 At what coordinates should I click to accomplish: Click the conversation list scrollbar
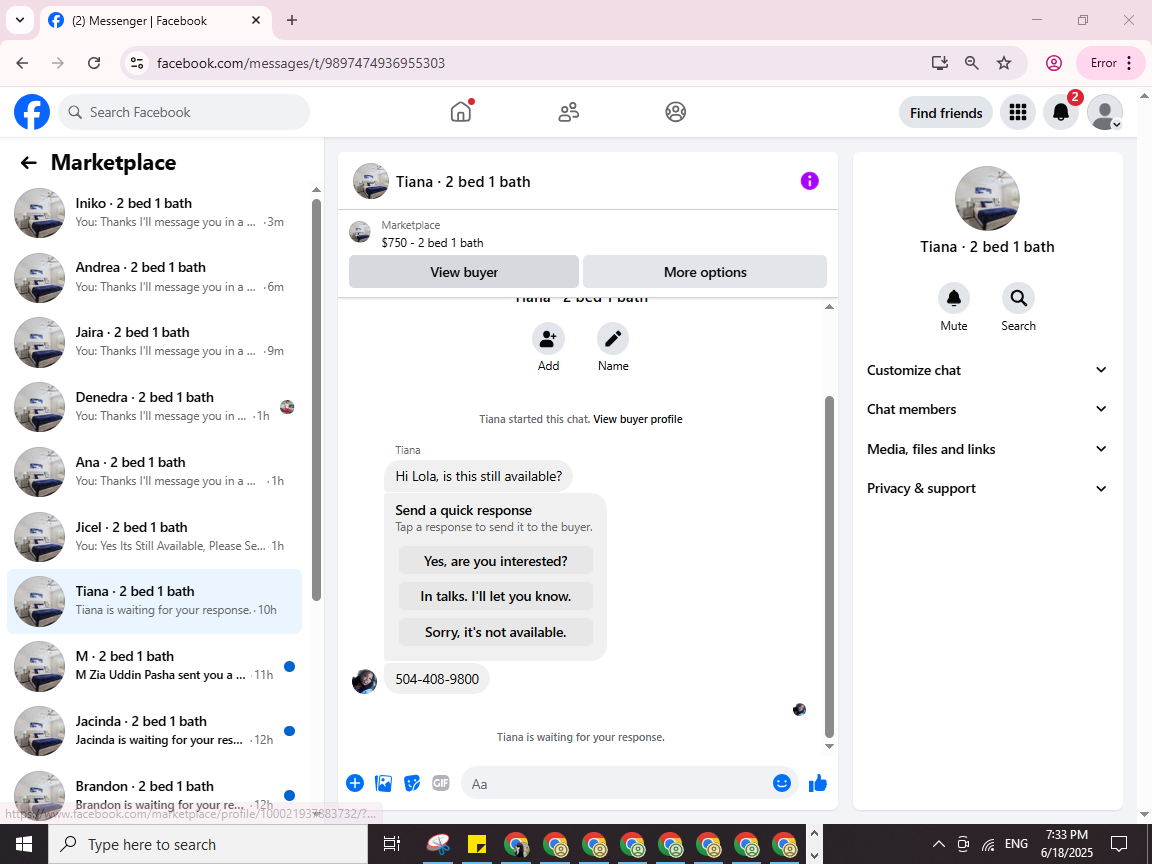[x=317, y=400]
